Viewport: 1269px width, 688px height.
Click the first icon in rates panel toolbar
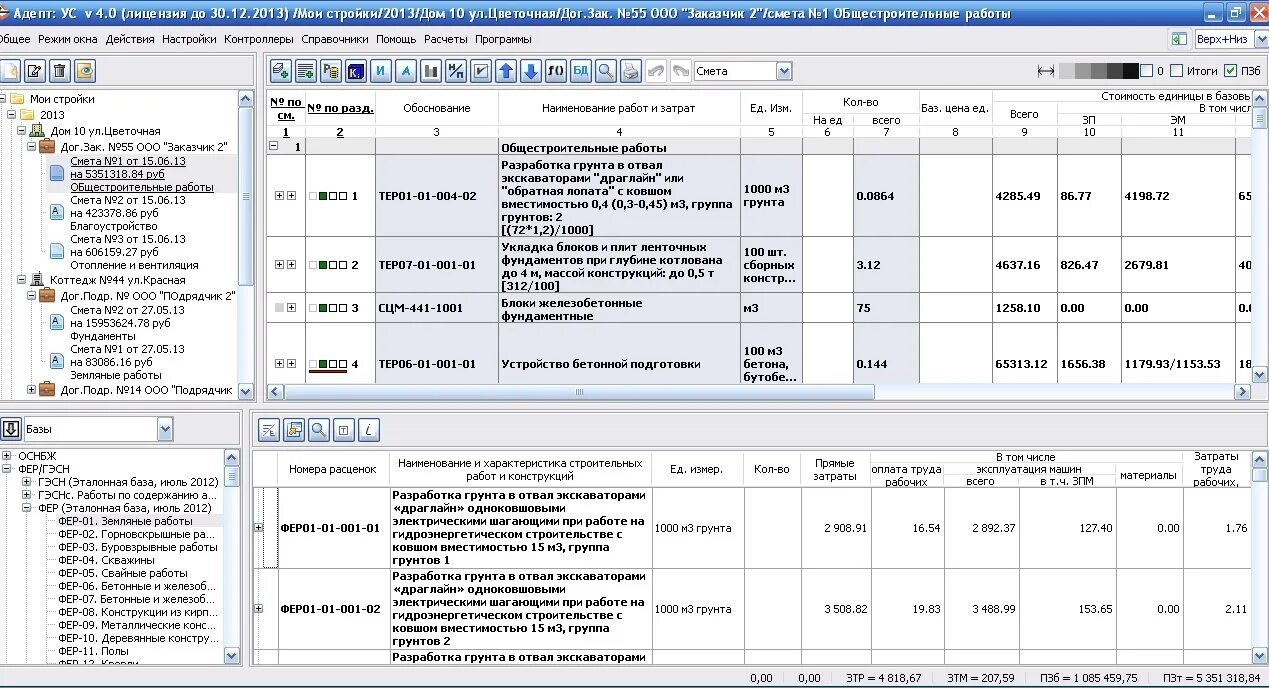[x=269, y=430]
